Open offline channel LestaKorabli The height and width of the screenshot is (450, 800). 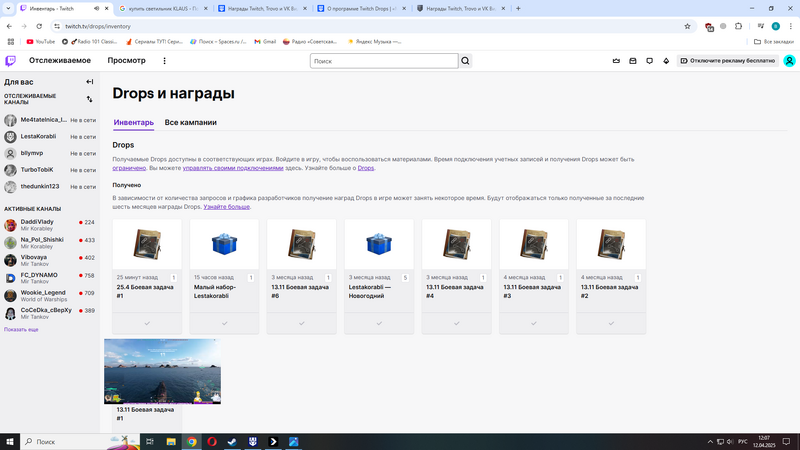pyautogui.click(x=50, y=137)
